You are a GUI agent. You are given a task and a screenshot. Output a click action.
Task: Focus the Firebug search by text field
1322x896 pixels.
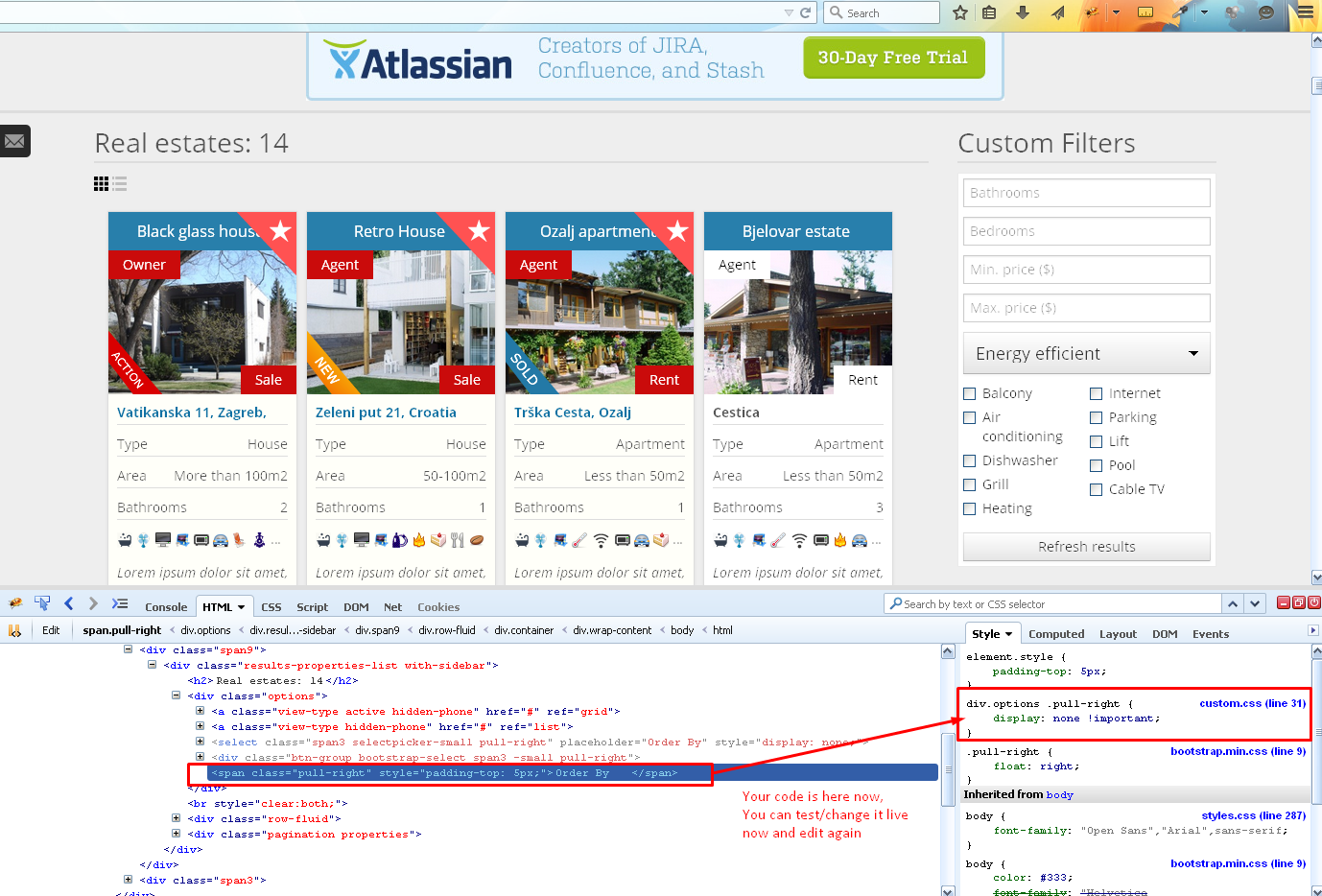(1052, 604)
